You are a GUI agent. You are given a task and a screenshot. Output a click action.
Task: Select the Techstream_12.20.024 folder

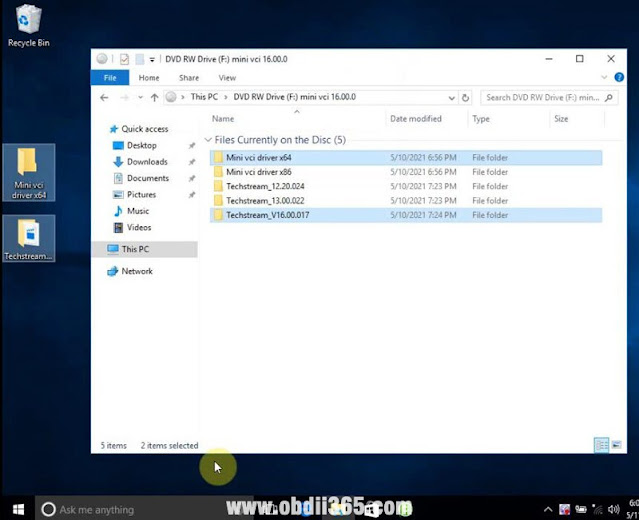406,186
